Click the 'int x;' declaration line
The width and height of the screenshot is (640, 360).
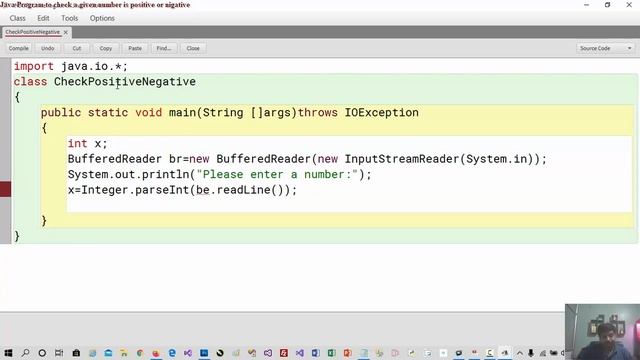(x=87, y=144)
